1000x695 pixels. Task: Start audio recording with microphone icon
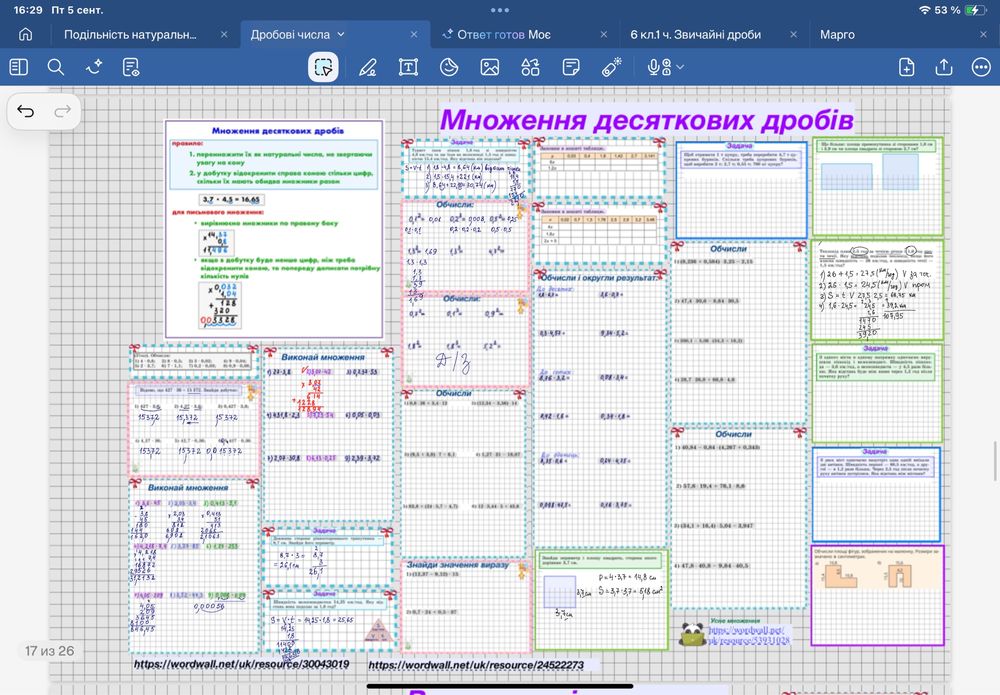[659, 67]
